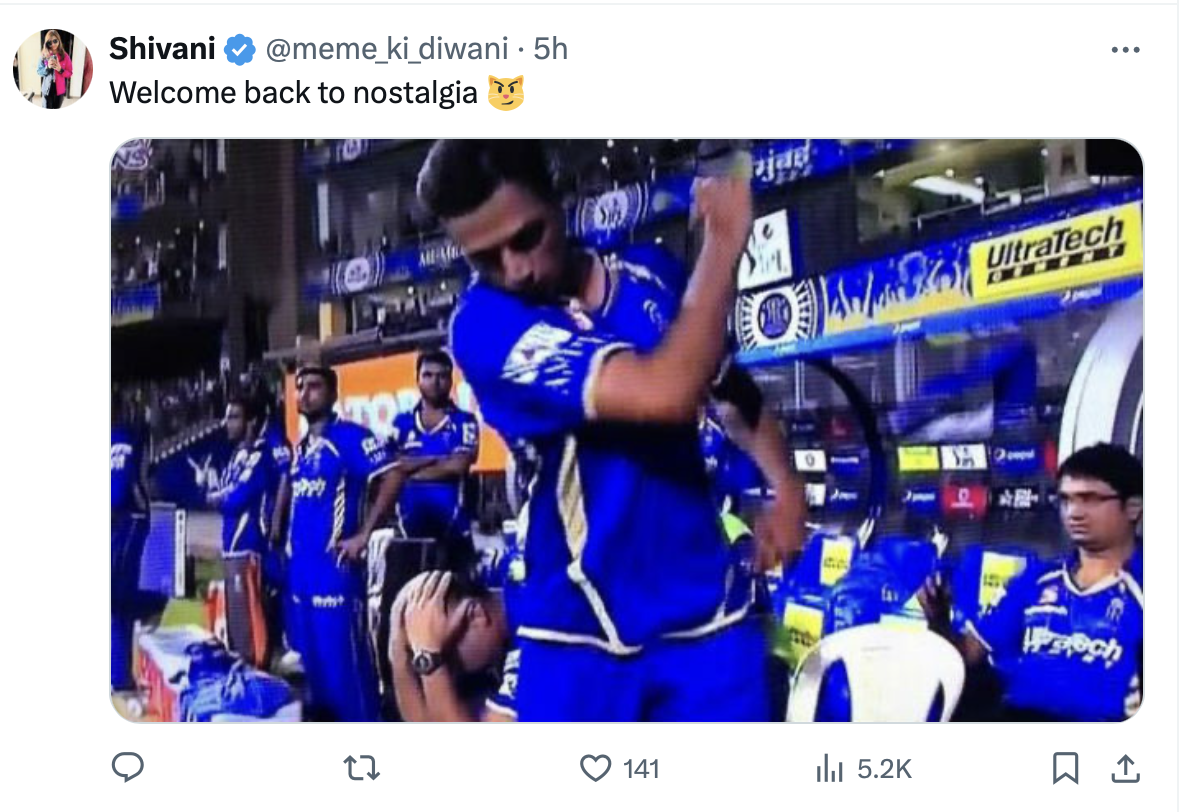The width and height of the screenshot is (1180, 812).
Task: Open the @meme_ki_diwani handle link
Action: point(385,48)
